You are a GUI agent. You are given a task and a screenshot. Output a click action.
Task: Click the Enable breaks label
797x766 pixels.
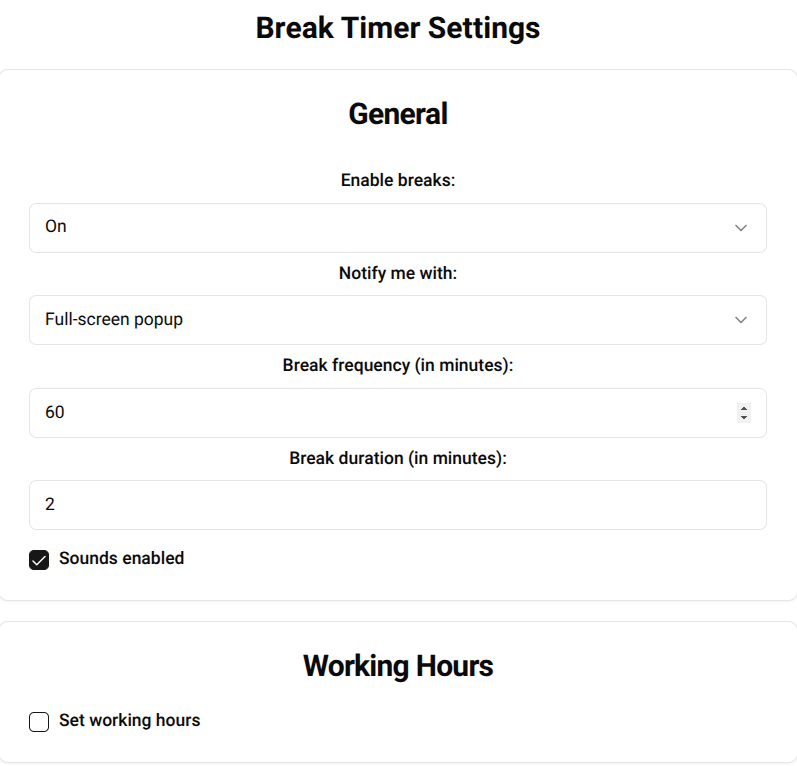tap(397, 181)
